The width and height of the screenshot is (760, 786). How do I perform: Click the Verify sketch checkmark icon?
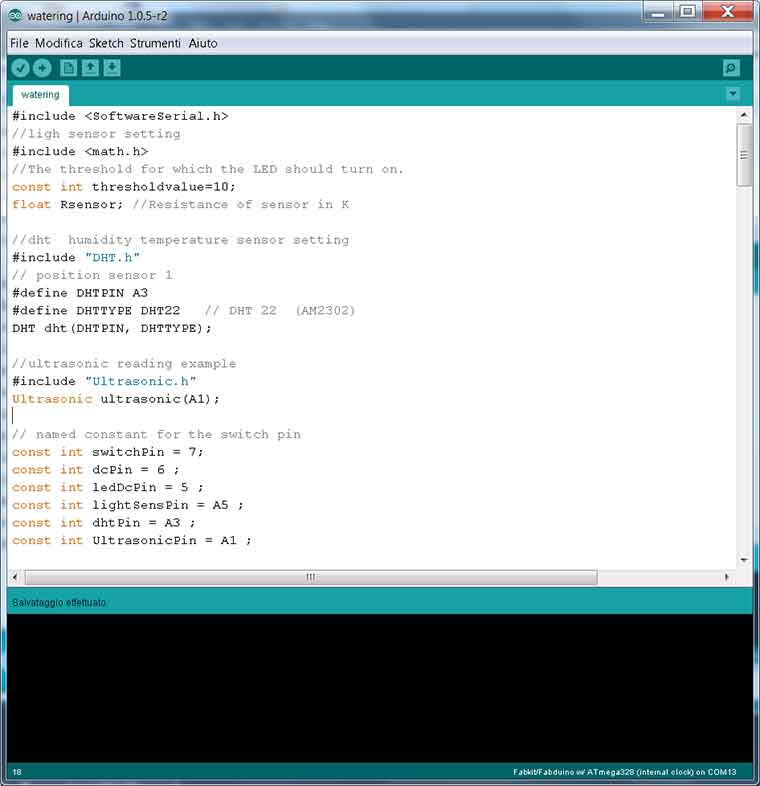click(x=21, y=68)
